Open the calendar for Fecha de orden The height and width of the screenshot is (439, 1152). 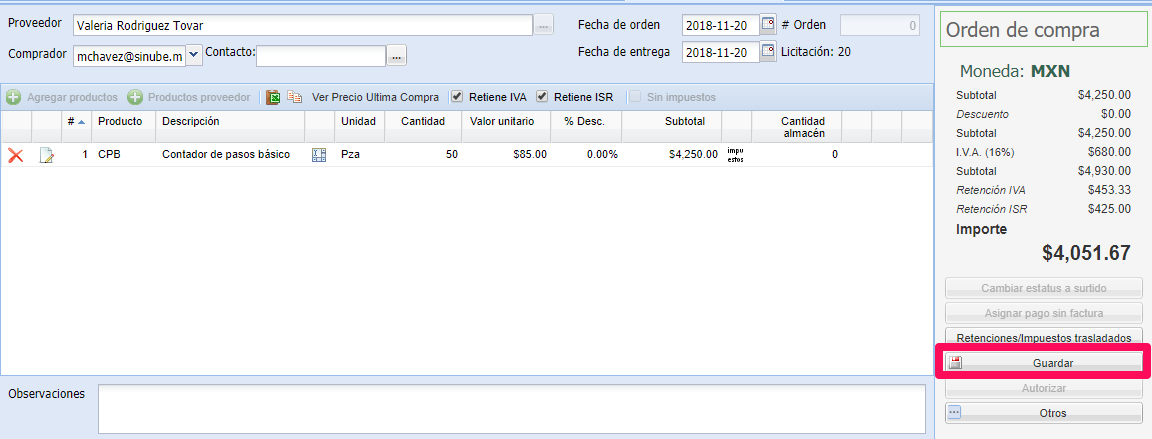point(768,25)
